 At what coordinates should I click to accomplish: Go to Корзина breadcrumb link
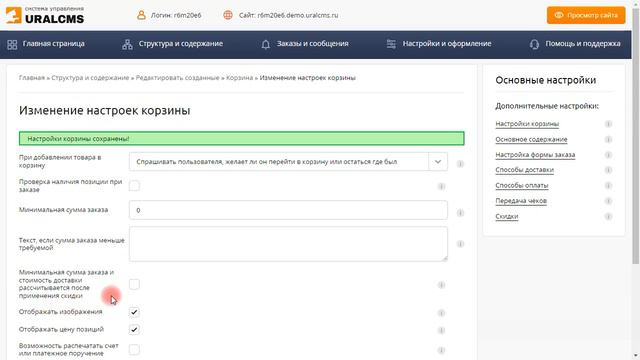240,78
